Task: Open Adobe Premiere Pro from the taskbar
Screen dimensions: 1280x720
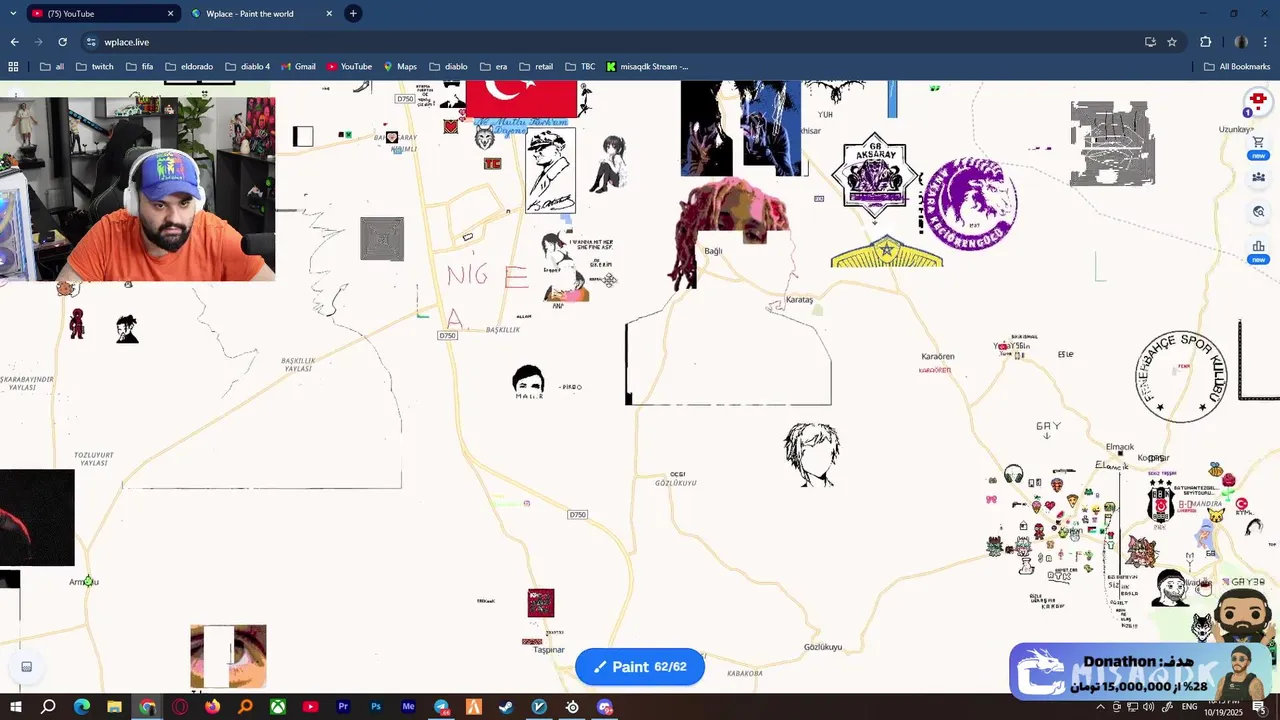Action: click(343, 707)
